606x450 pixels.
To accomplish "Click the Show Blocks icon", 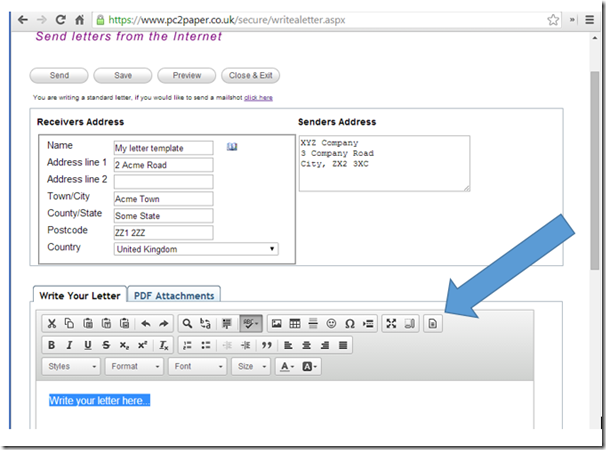I will [410, 324].
